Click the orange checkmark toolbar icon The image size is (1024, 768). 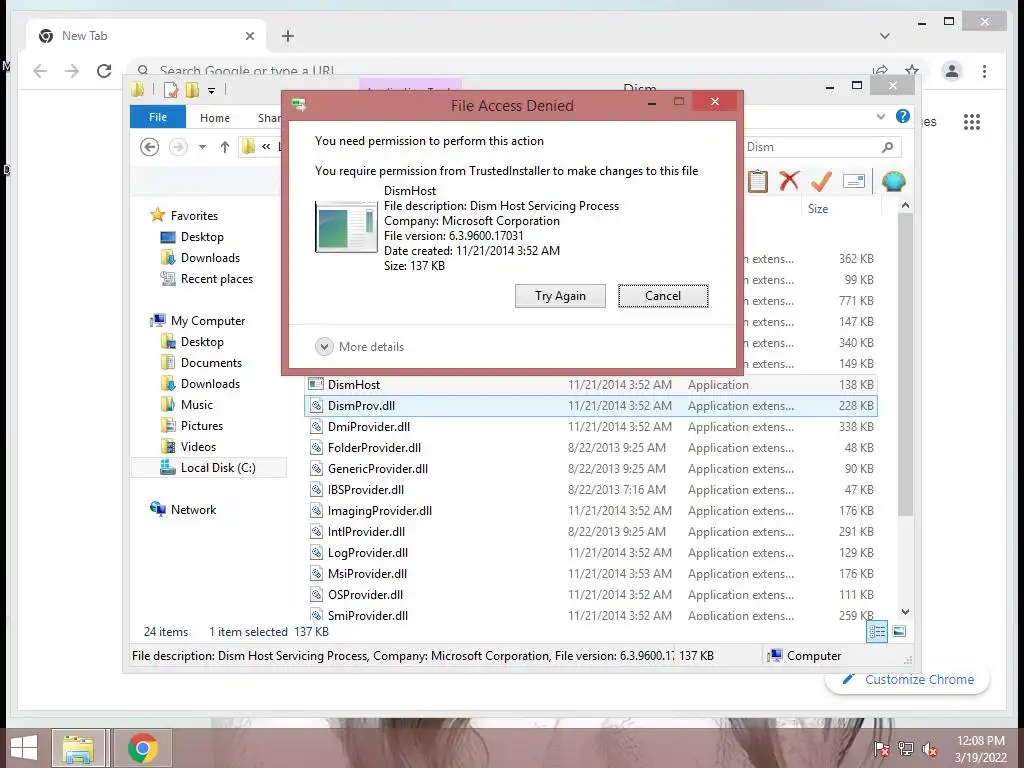coord(821,181)
